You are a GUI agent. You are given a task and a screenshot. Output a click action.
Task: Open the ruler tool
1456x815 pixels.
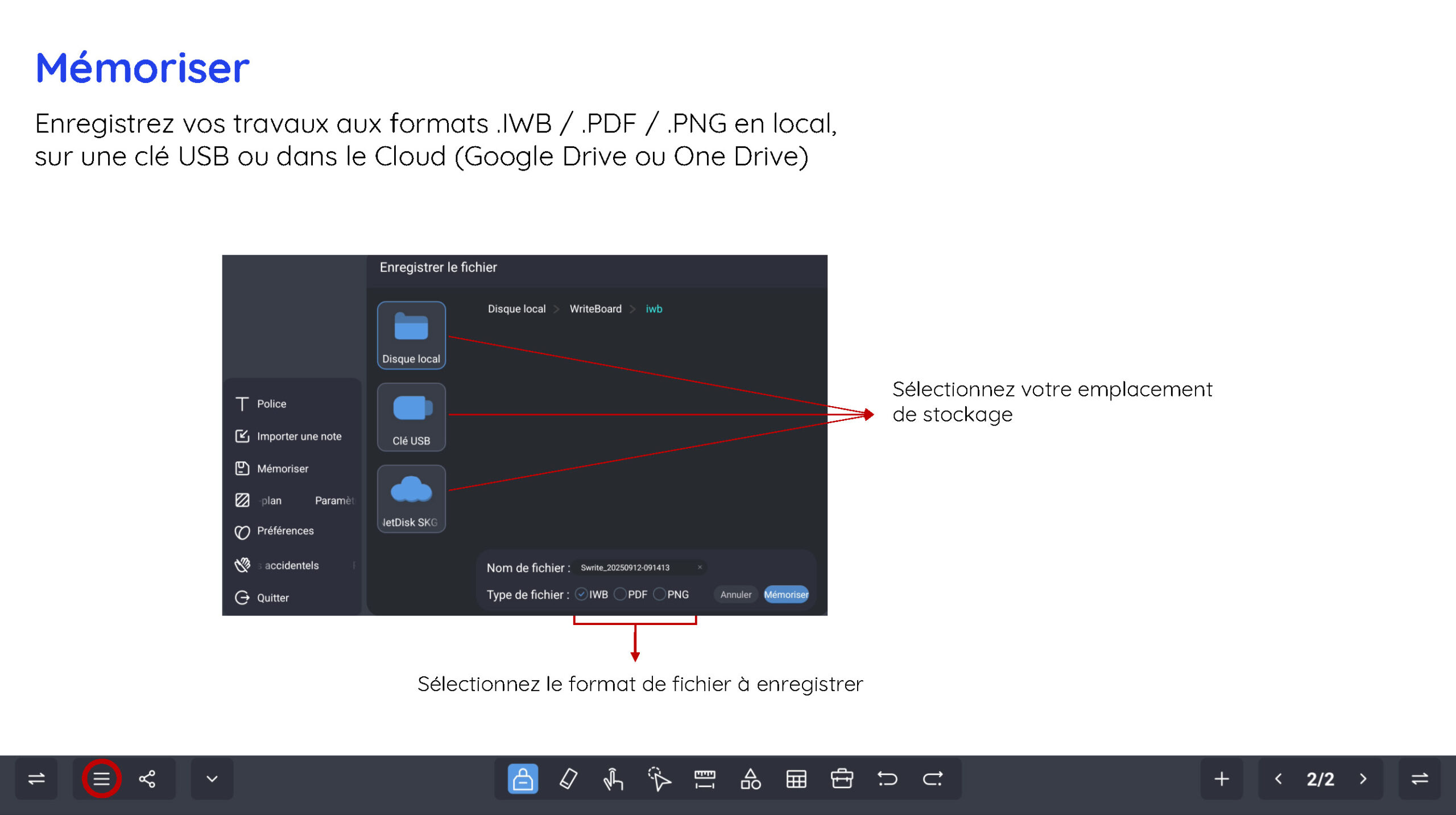click(x=705, y=779)
